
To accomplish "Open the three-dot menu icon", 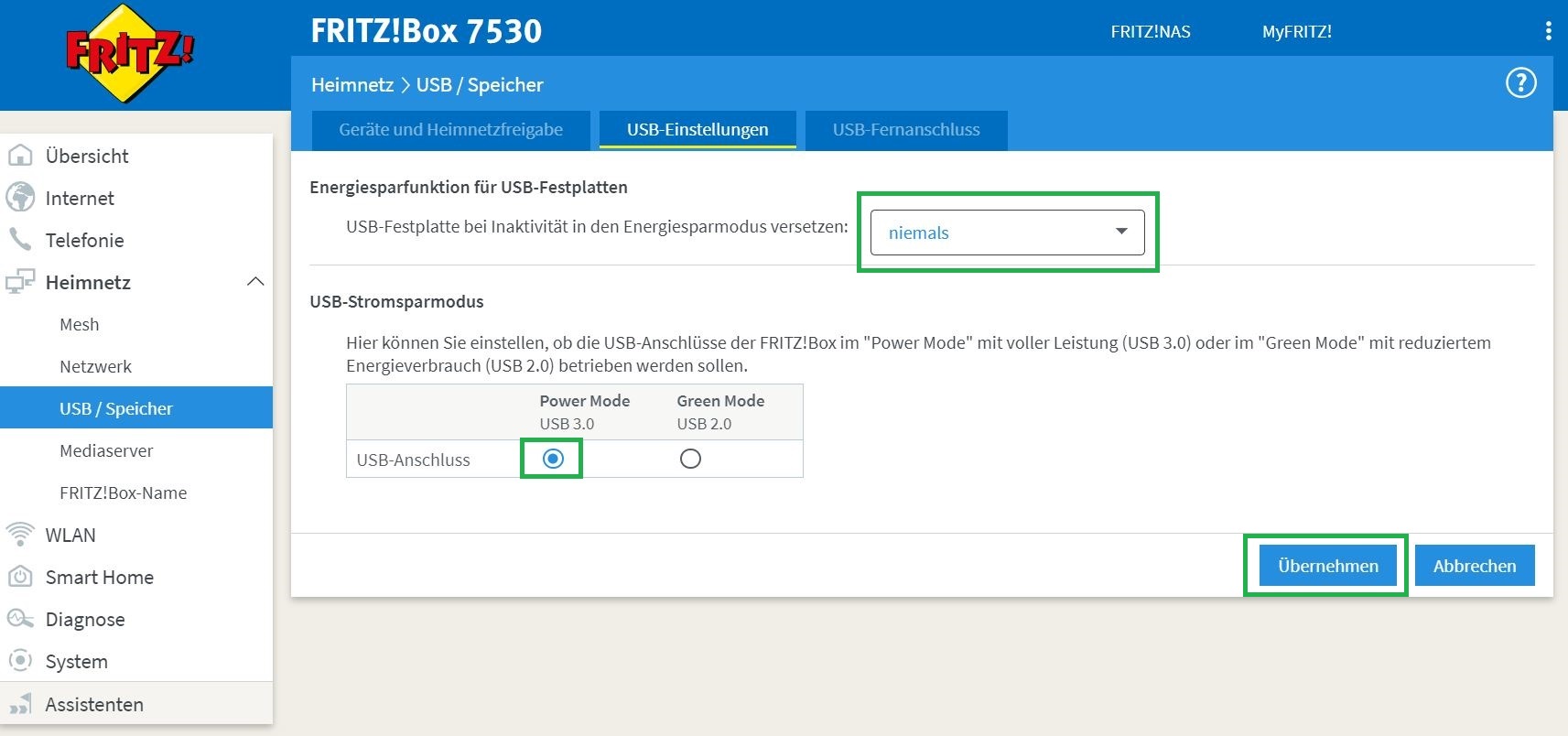I will point(1548,31).
